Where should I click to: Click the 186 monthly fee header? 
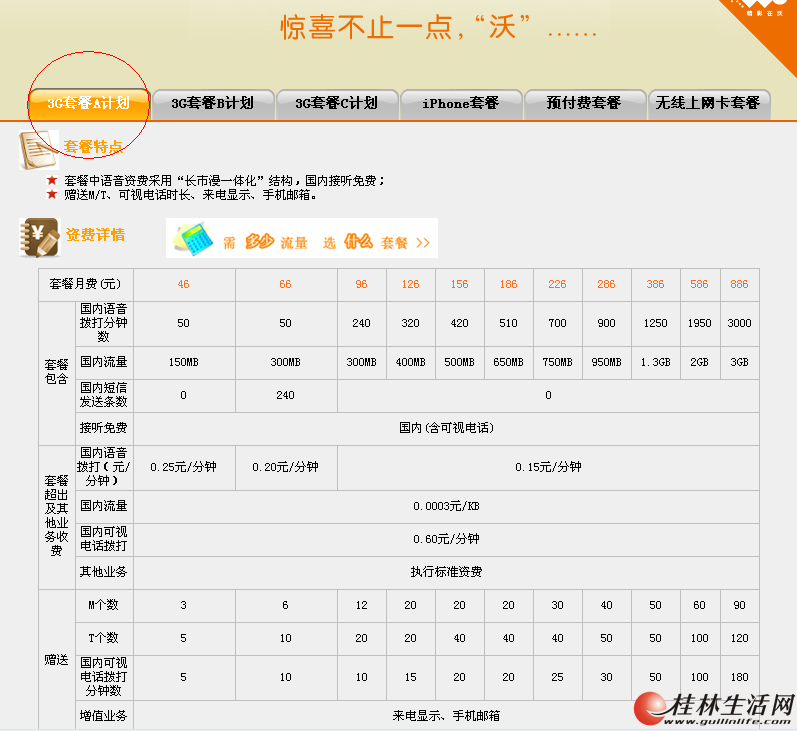click(508, 285)
